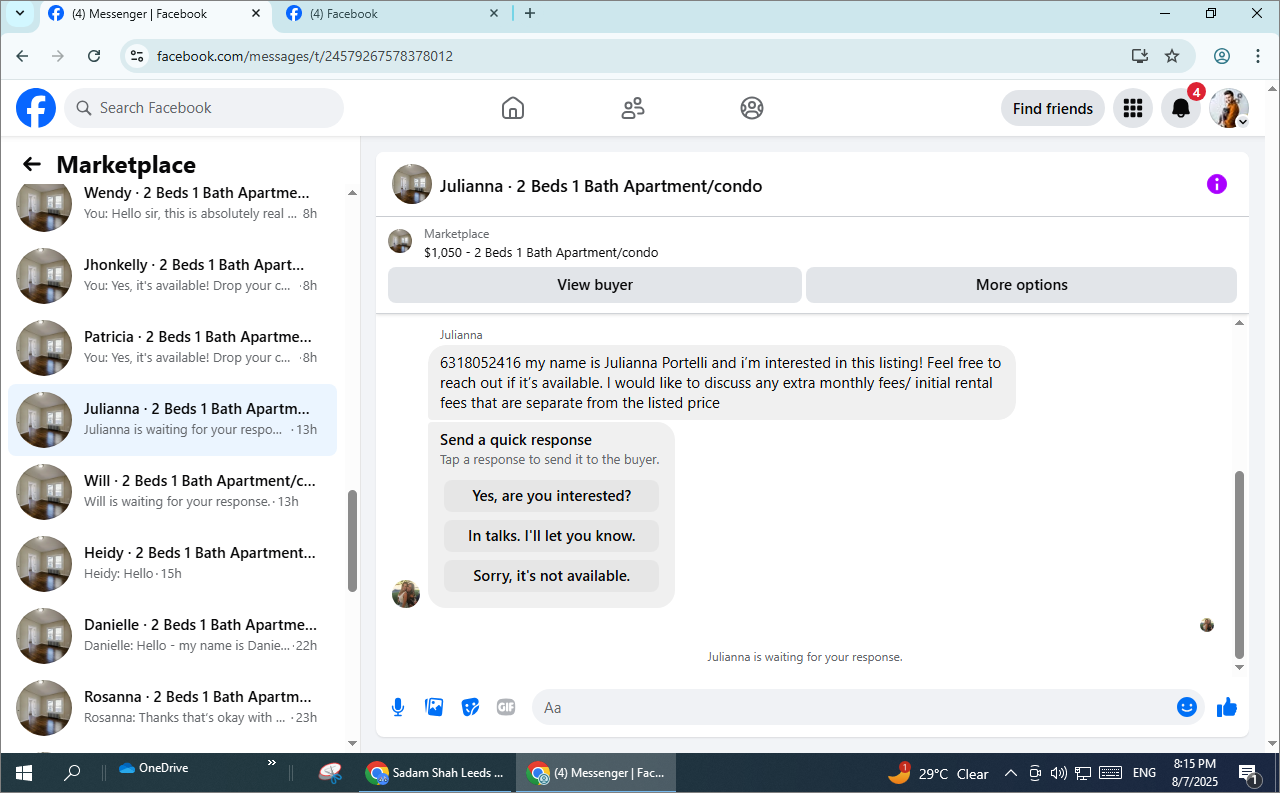Viewport: 1280px width, 793px height.
Task: Open the Home icon in top navigation
Action: pos(513,108)
